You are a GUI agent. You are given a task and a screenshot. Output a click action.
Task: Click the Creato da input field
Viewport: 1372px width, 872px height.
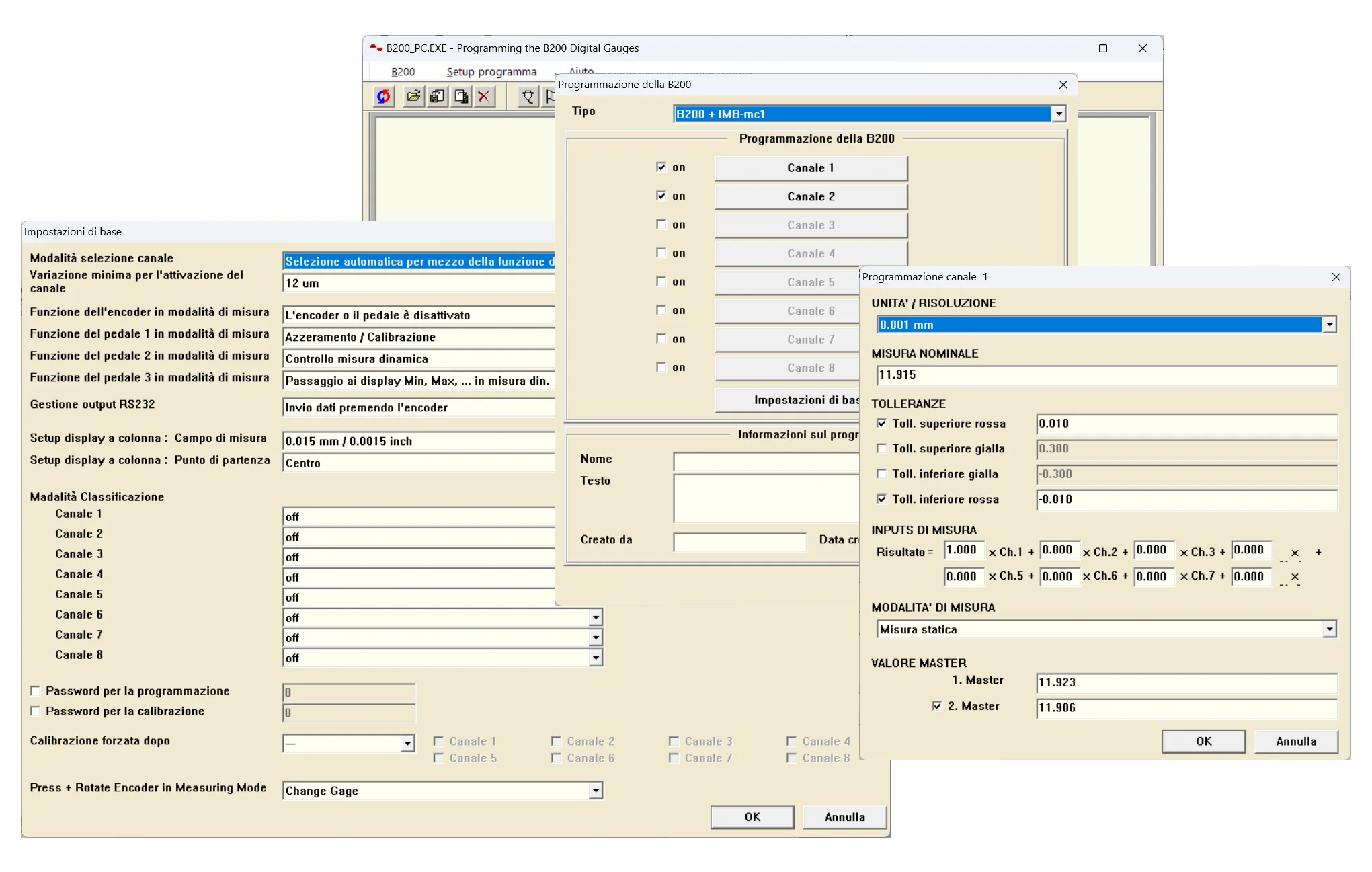(739, 542)
